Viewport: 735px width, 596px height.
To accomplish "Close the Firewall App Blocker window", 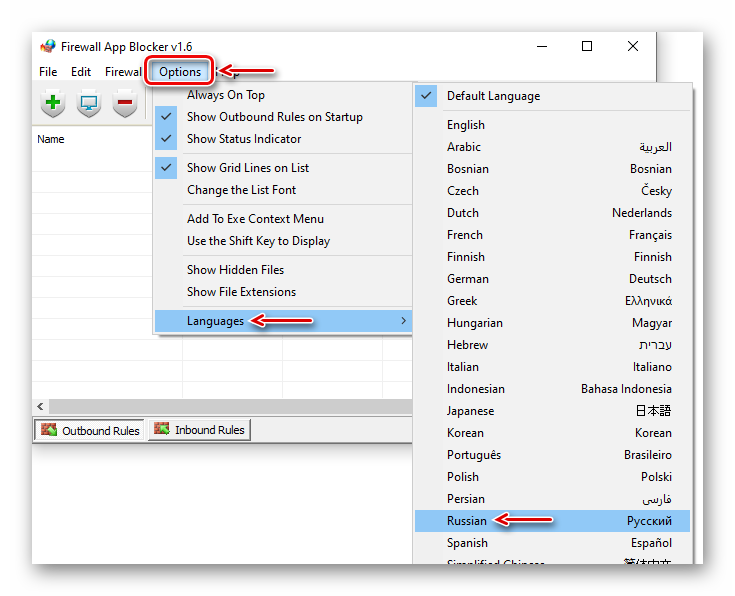I will pos(633,46).
